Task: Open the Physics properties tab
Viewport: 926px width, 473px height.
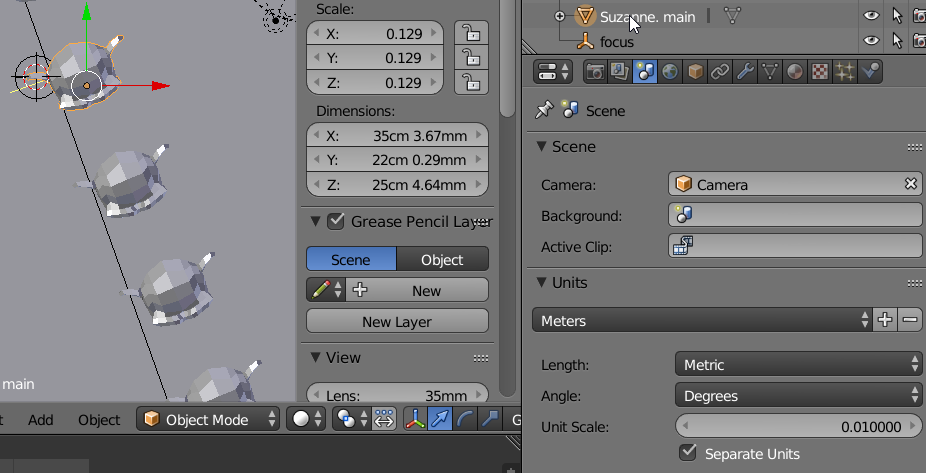Action: (869, 72)
